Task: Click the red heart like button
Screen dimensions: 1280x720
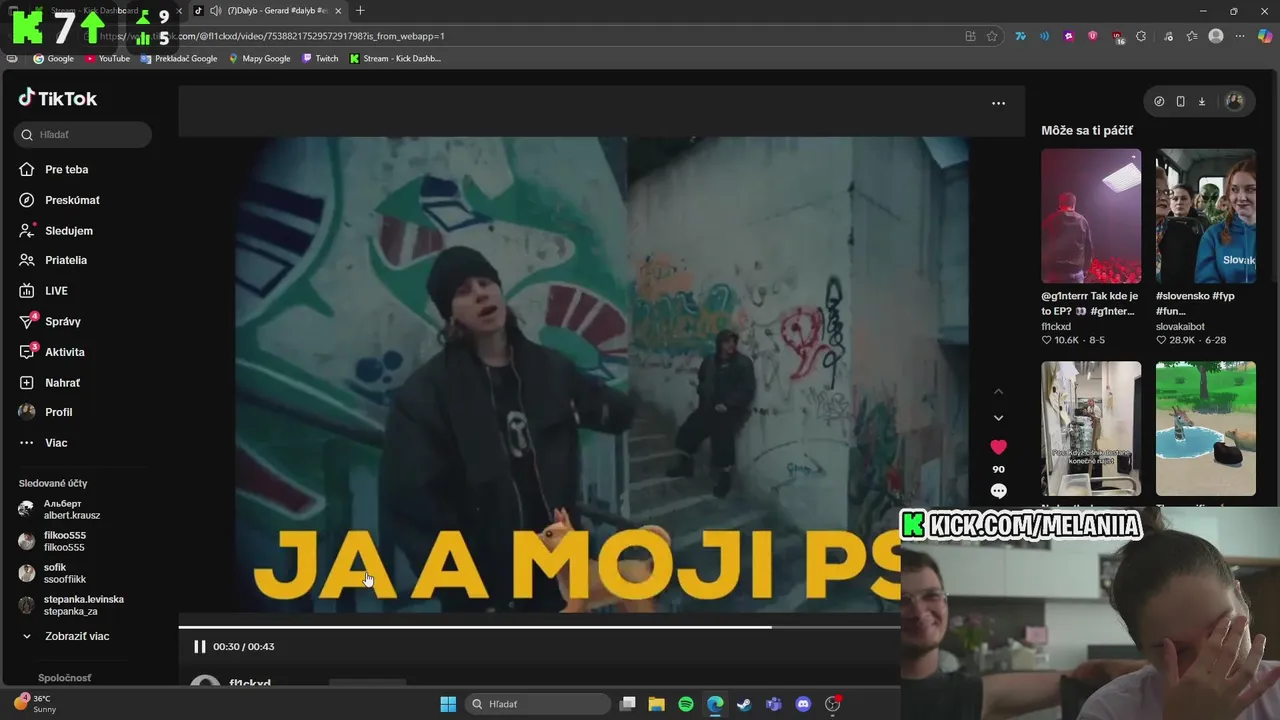Action: (998, 447)
